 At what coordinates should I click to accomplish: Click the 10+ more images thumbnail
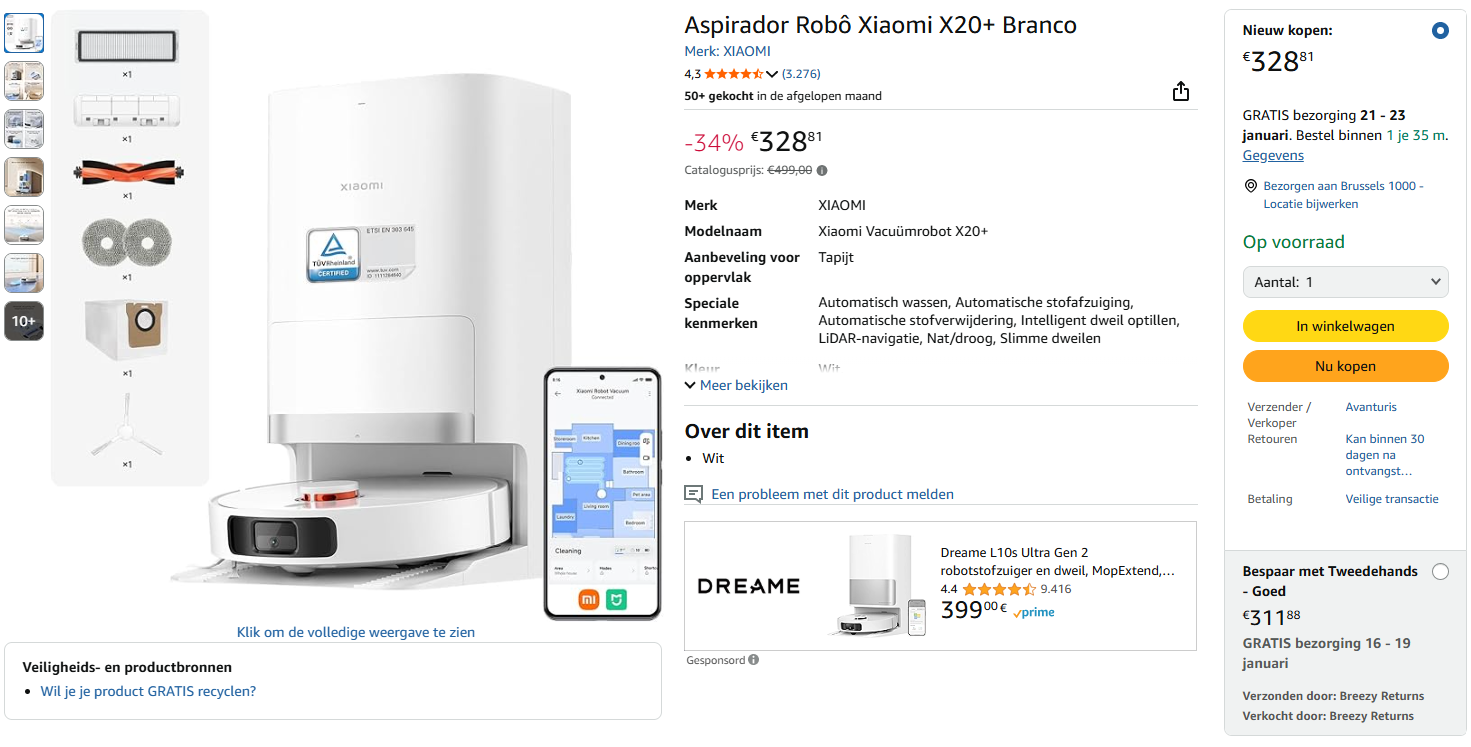24,321
